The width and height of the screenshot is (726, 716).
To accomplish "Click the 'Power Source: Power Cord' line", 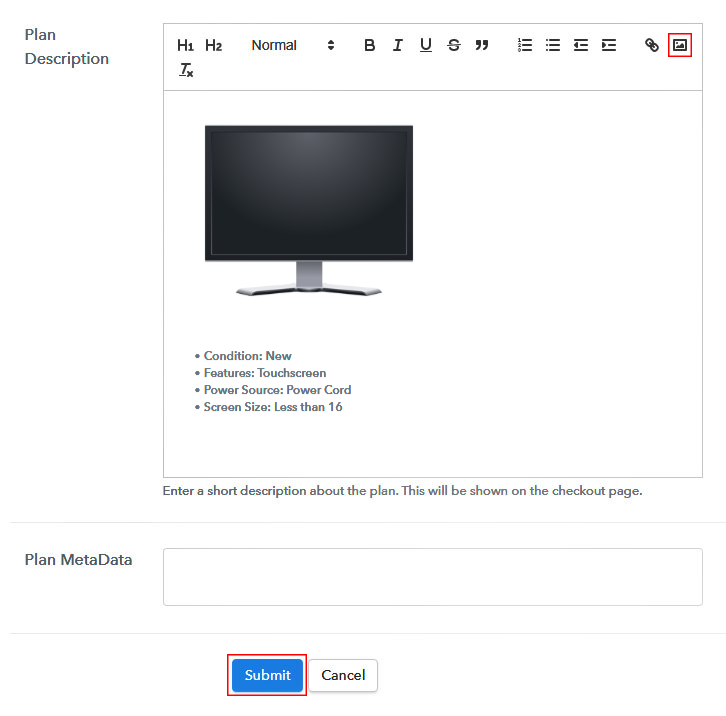I will [x=277, y=390].
